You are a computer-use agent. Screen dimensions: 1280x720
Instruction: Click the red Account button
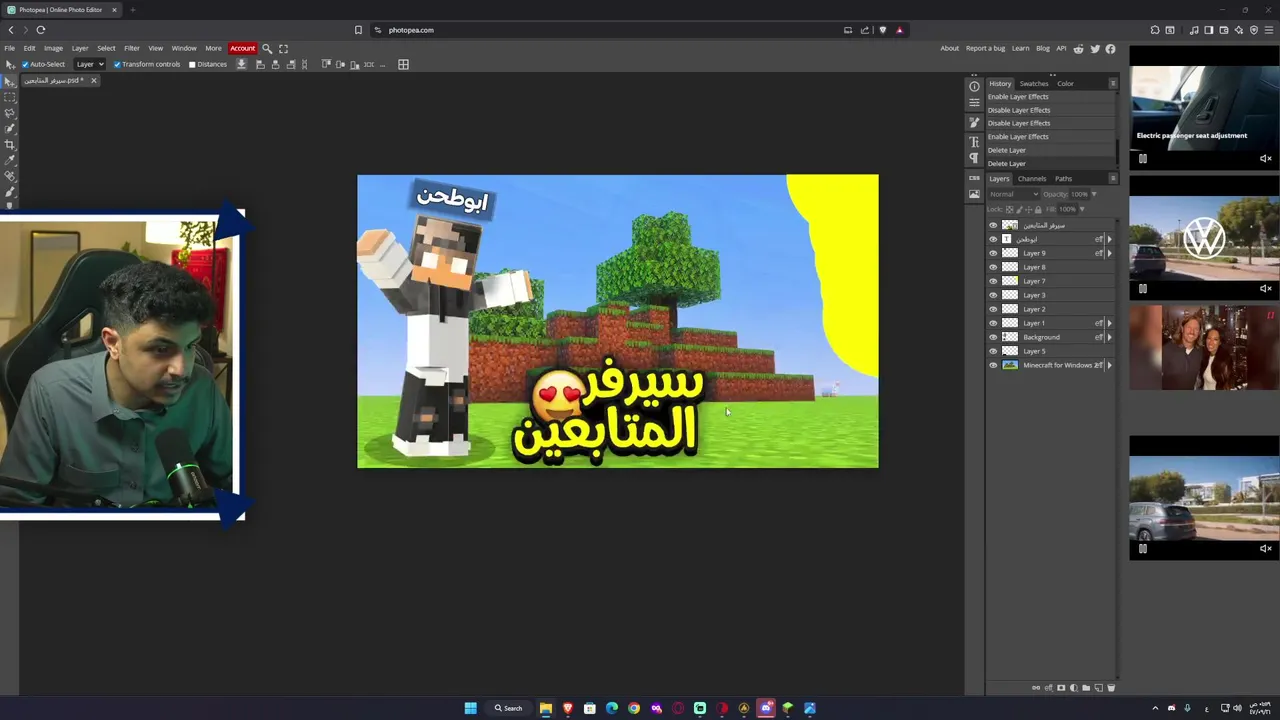242,48
